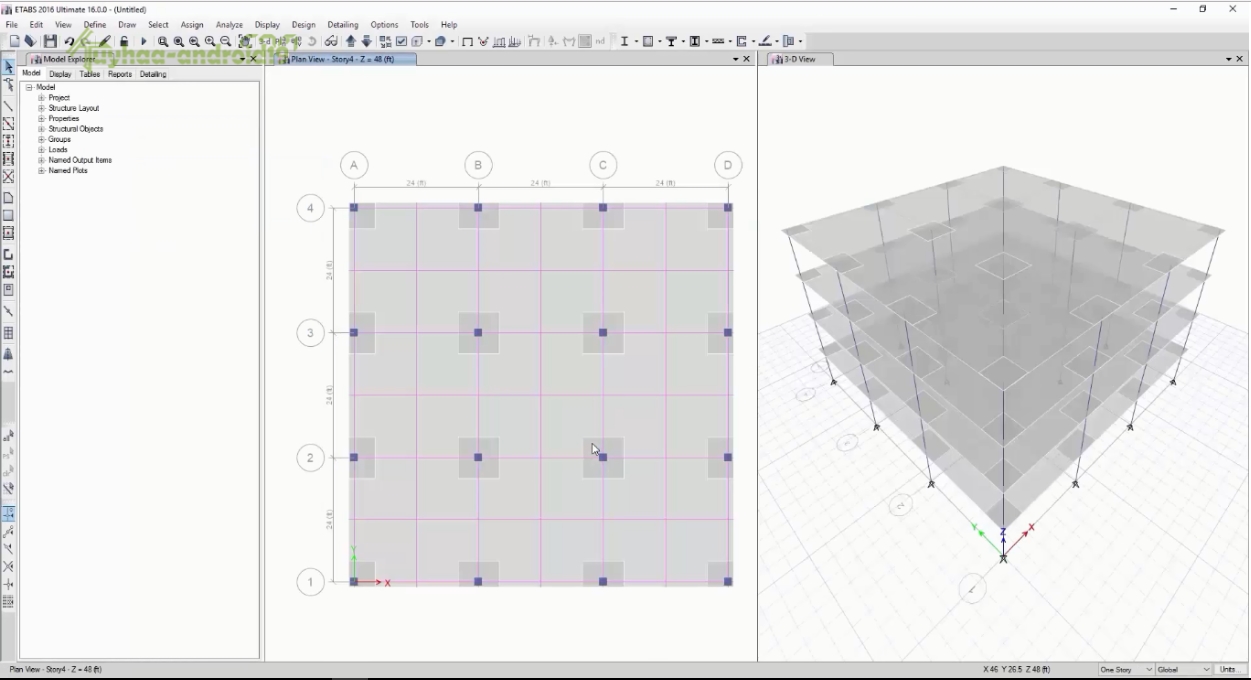Open the Detailing menu
Image resolution: width=1251 pixels, height=680 pixels.
click(x=343, y=25)
